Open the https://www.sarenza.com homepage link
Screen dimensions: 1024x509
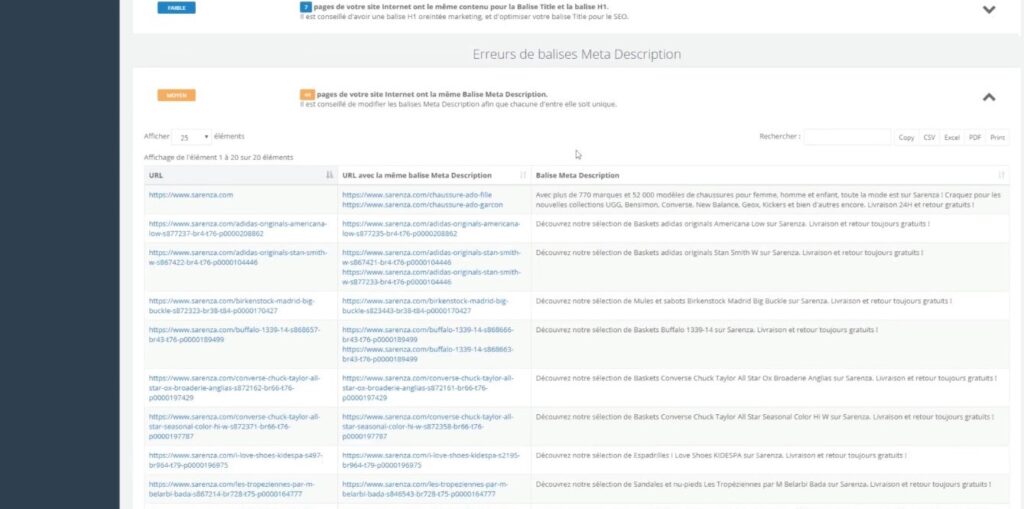[191, 195]
